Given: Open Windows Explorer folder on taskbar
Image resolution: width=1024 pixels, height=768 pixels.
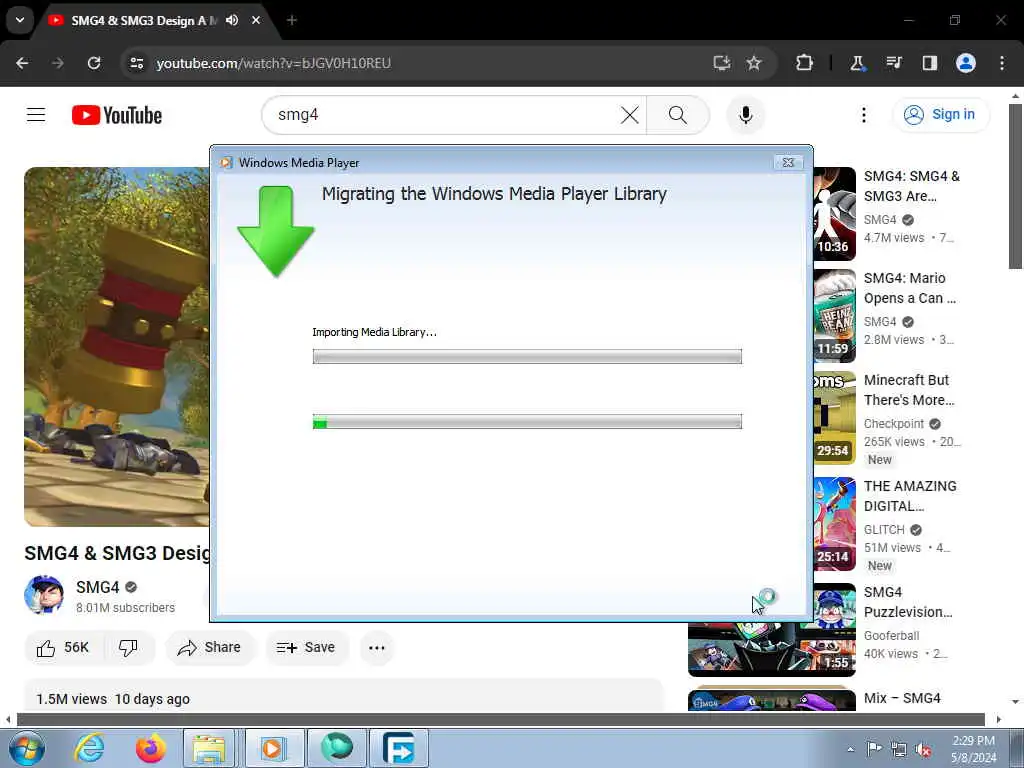Looking at the screenshot, I should pos(209,748).
